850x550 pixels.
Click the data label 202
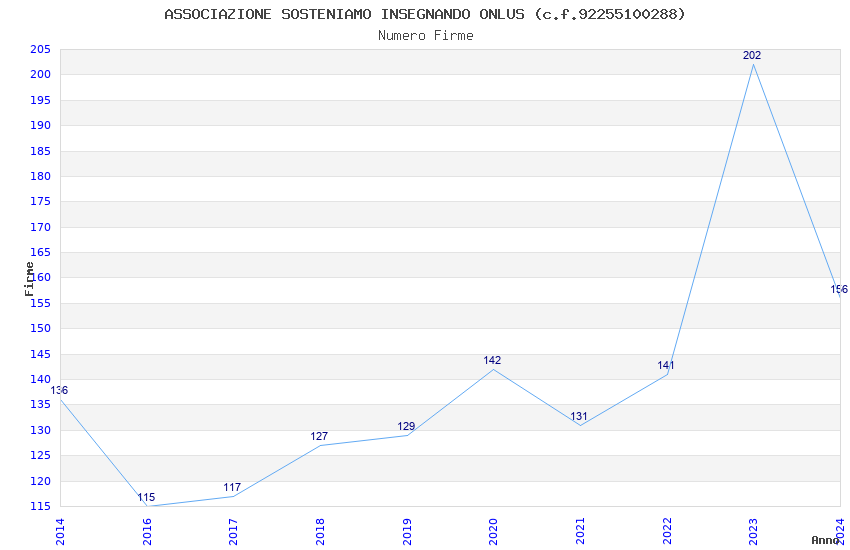(x=752, y=55)
